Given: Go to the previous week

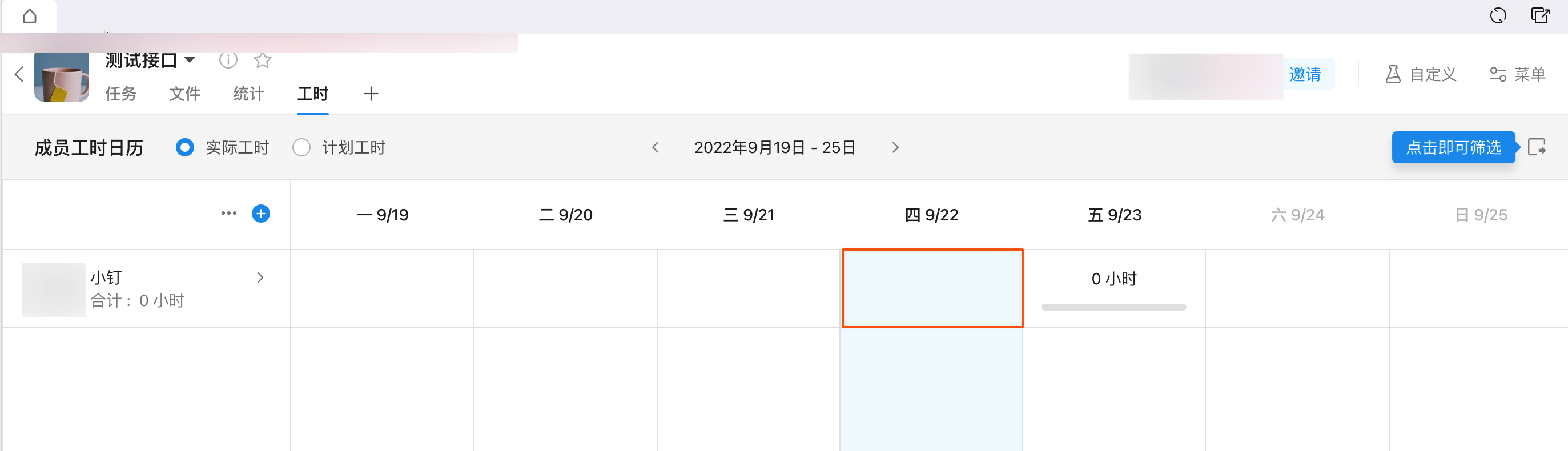Looking at the screenshot, I should coord(656,148).
